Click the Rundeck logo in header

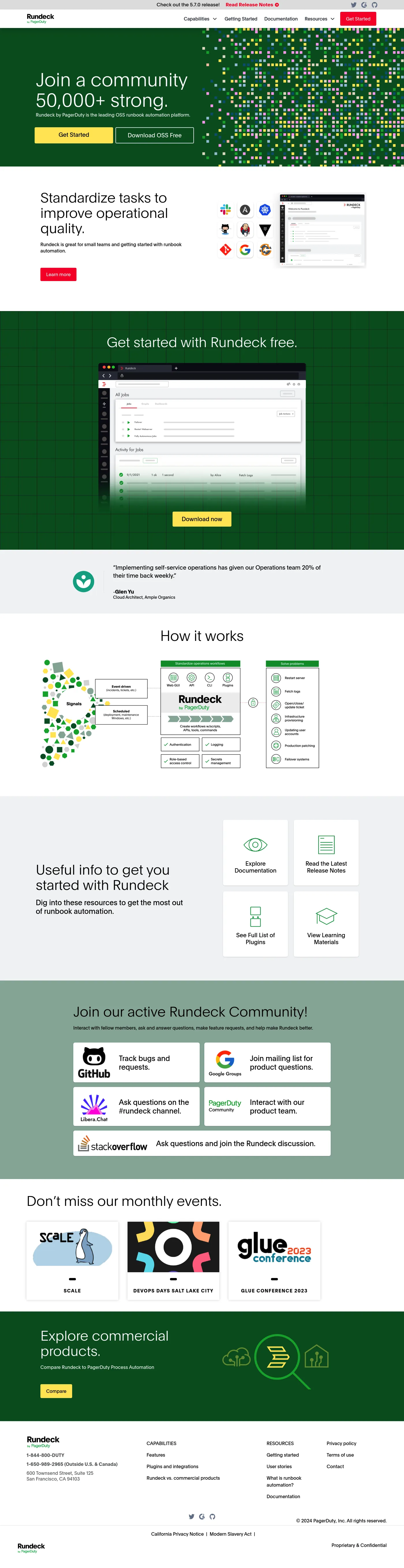point(40,18)
